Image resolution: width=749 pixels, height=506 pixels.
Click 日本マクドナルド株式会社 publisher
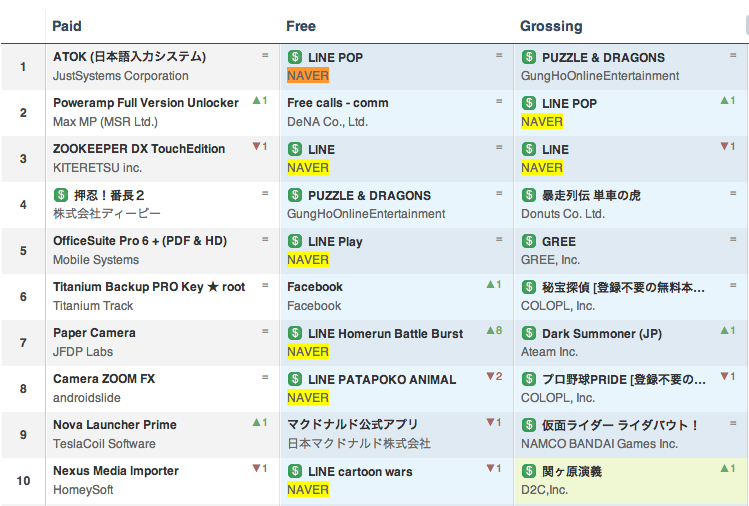click(359, 443)
